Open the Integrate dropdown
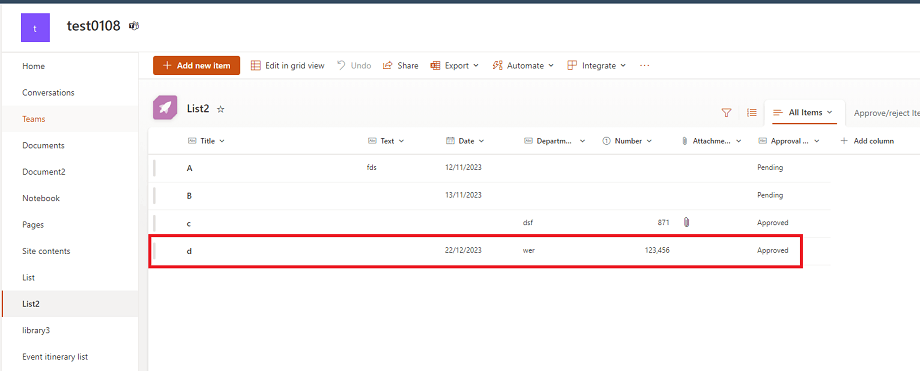The width and height of the screenshot is (920, 371). point(597,66)
